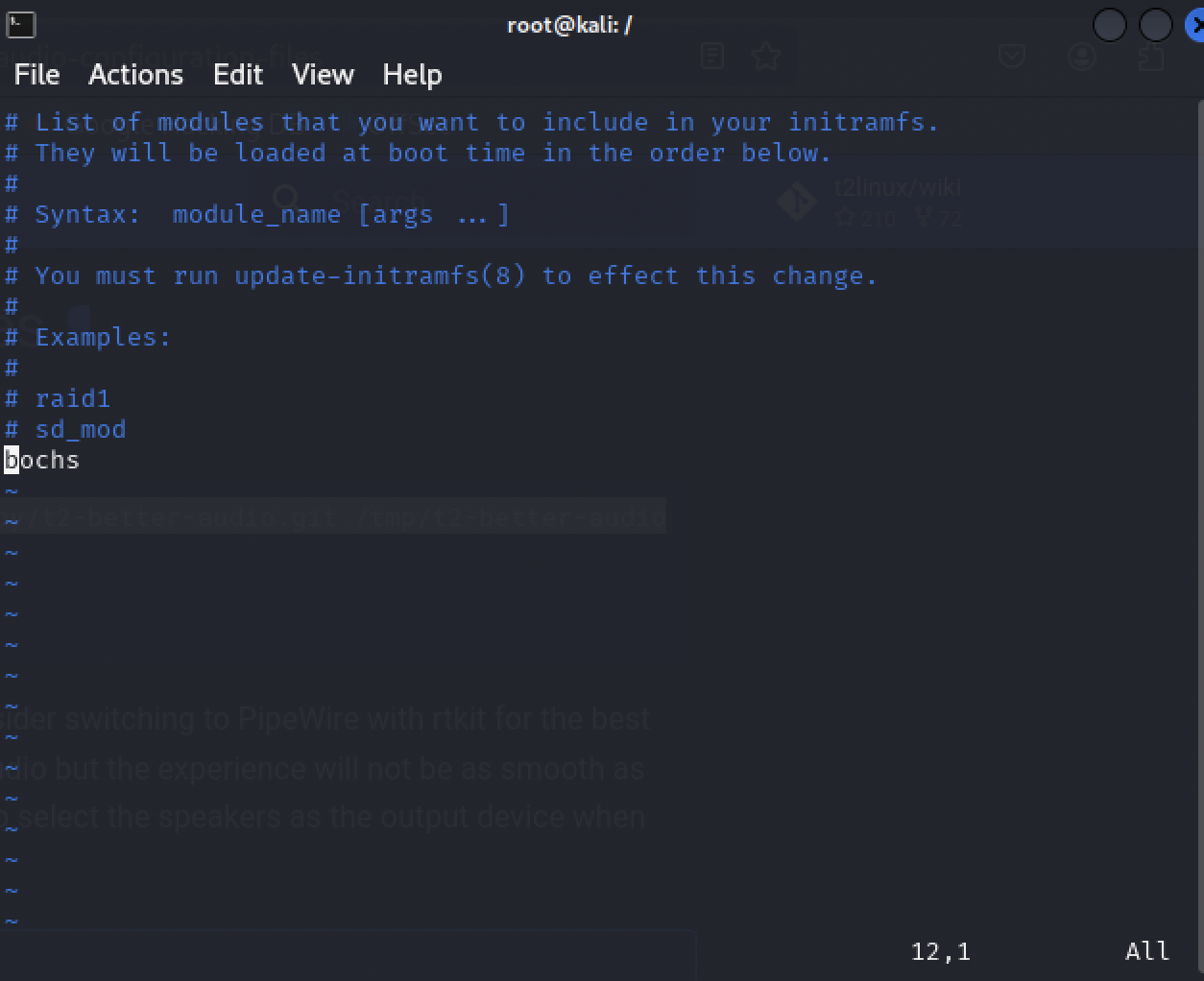1204x981 pixels.
Task: Click the 12,1 cursor position indicator
Action: tap(940, 951)
